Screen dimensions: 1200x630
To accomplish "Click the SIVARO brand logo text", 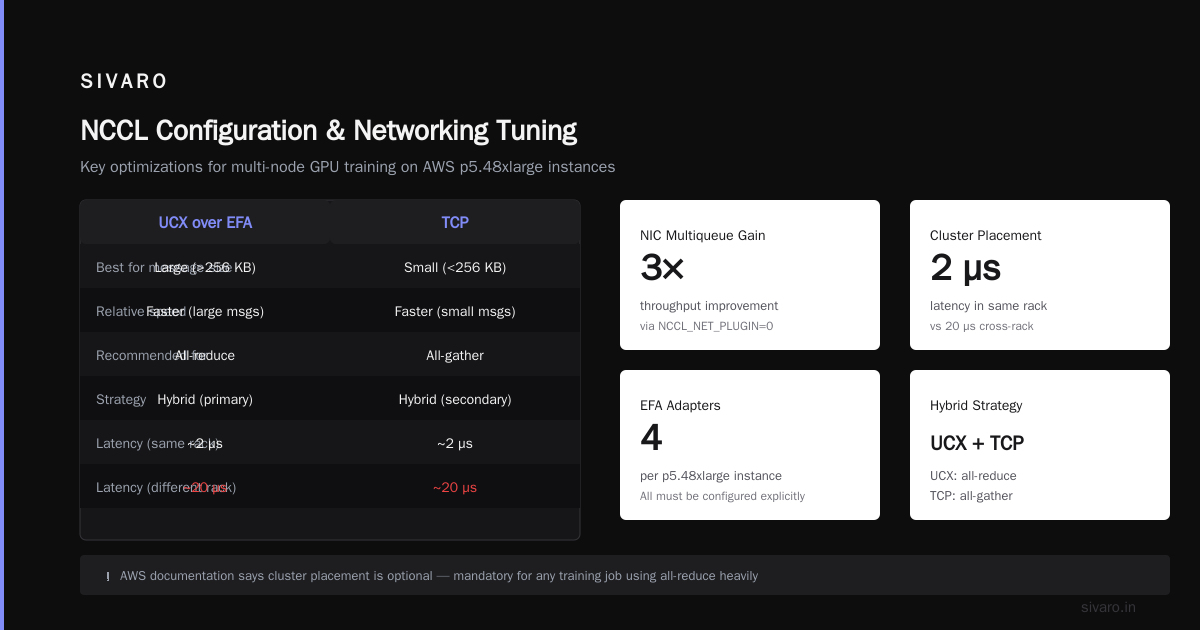I will click(x=124, y=82).
